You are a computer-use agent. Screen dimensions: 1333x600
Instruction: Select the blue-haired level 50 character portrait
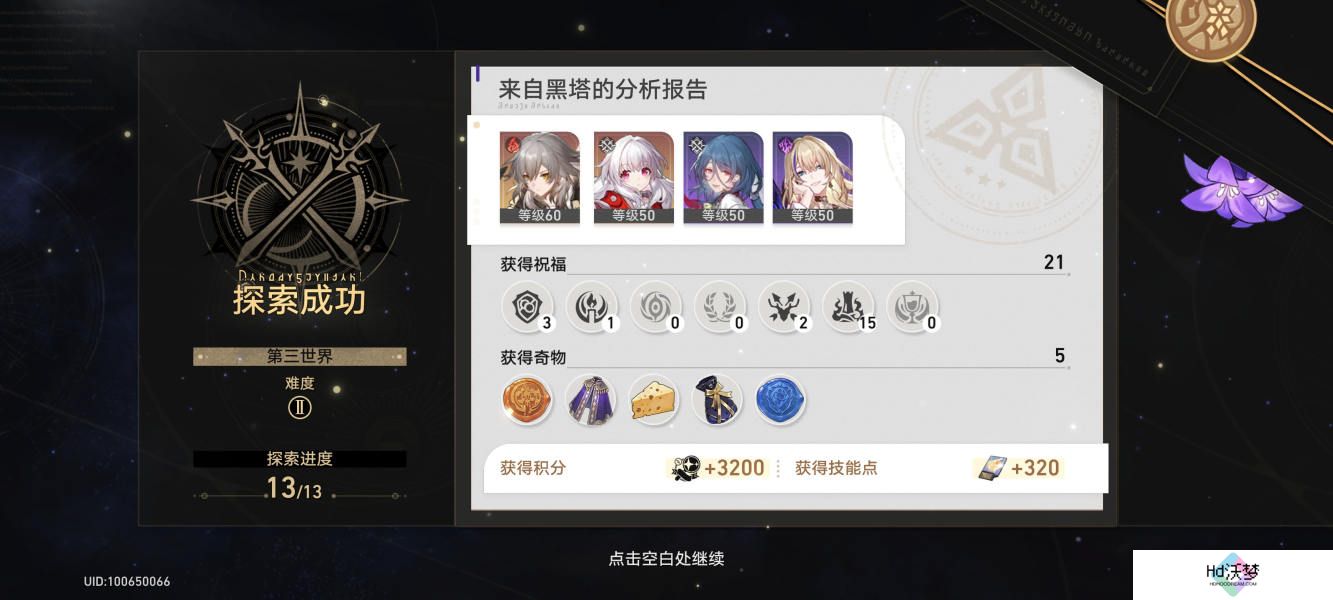(x=723, y=177)
